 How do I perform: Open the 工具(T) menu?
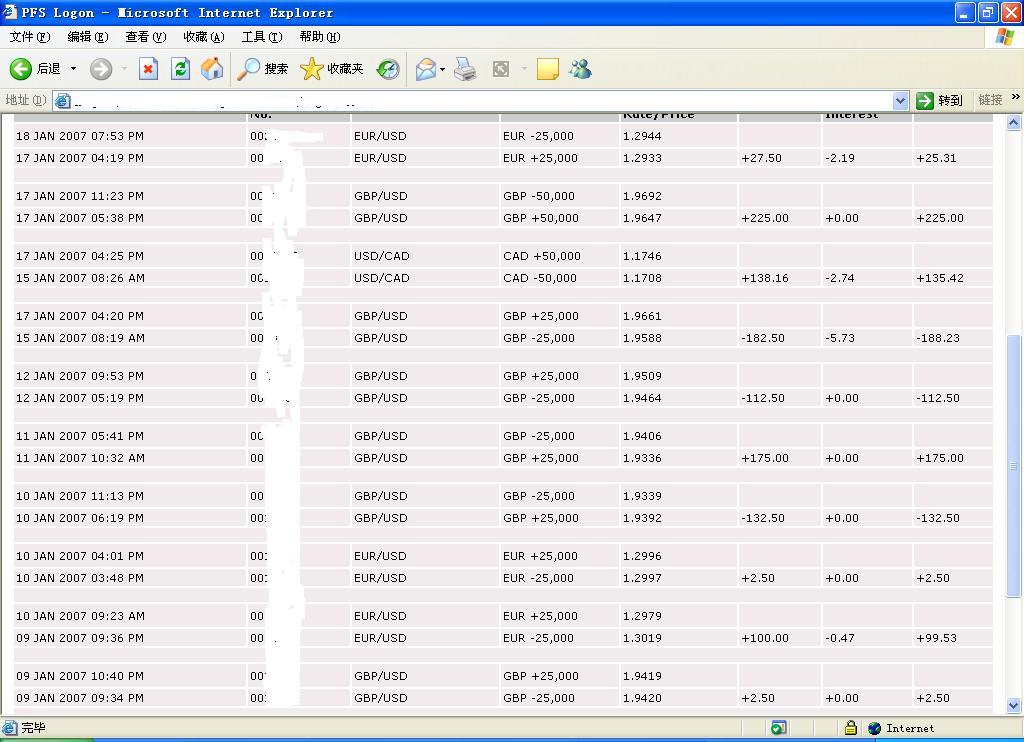[262, 37]
